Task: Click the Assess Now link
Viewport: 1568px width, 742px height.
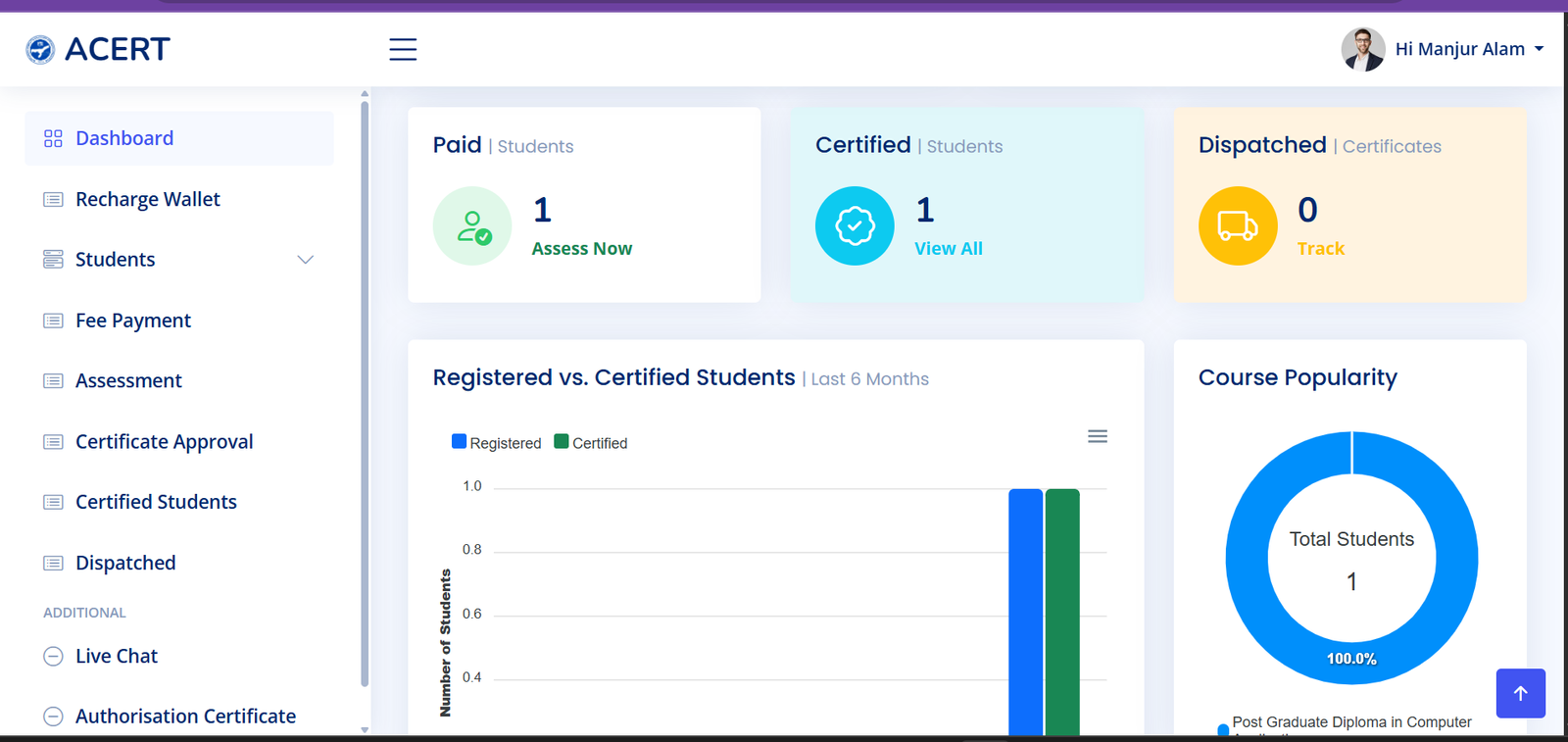Action: [x=581, y=249]
